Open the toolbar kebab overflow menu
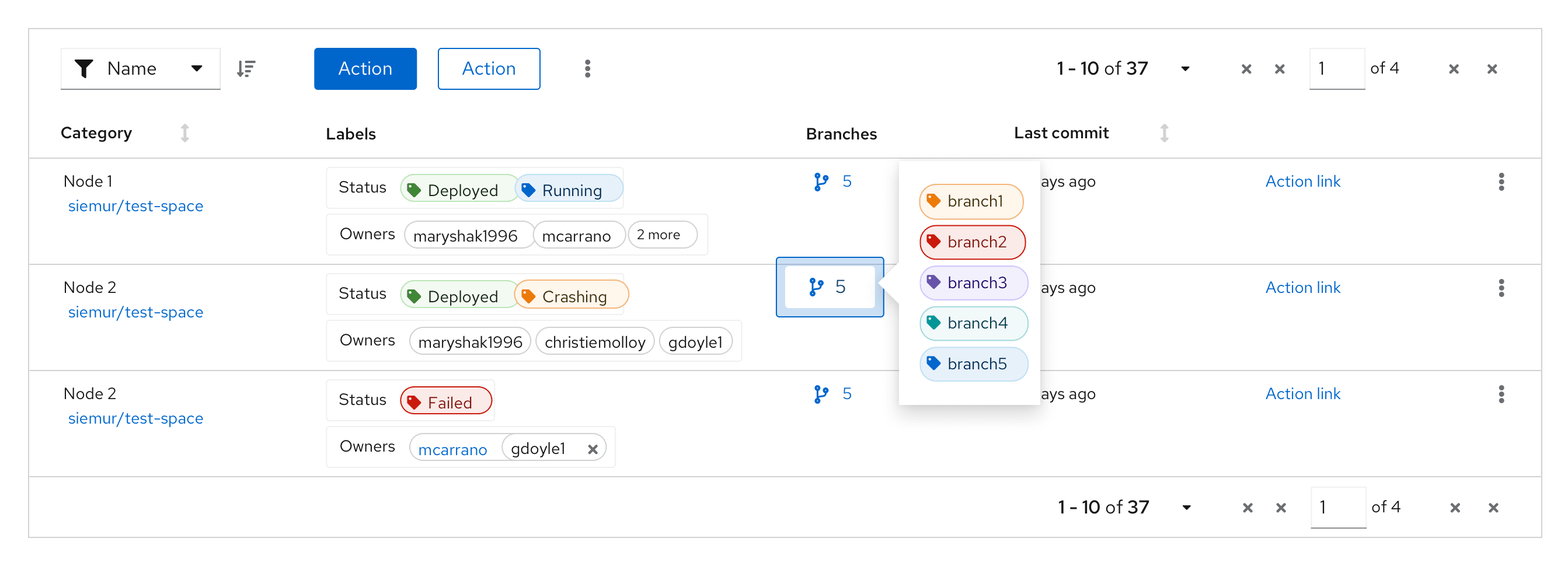The height and width of the screenshot is (566, 1568). pos(587,69)
